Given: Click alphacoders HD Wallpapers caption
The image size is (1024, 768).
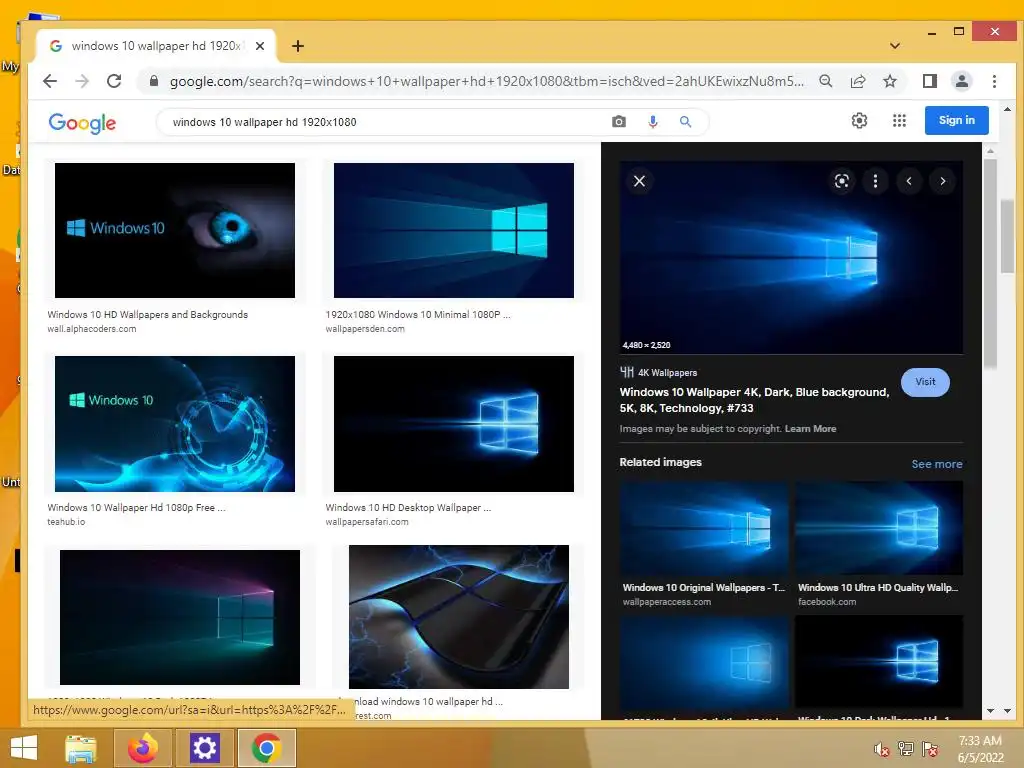Looking at the screenshot, I should (148, 314).
